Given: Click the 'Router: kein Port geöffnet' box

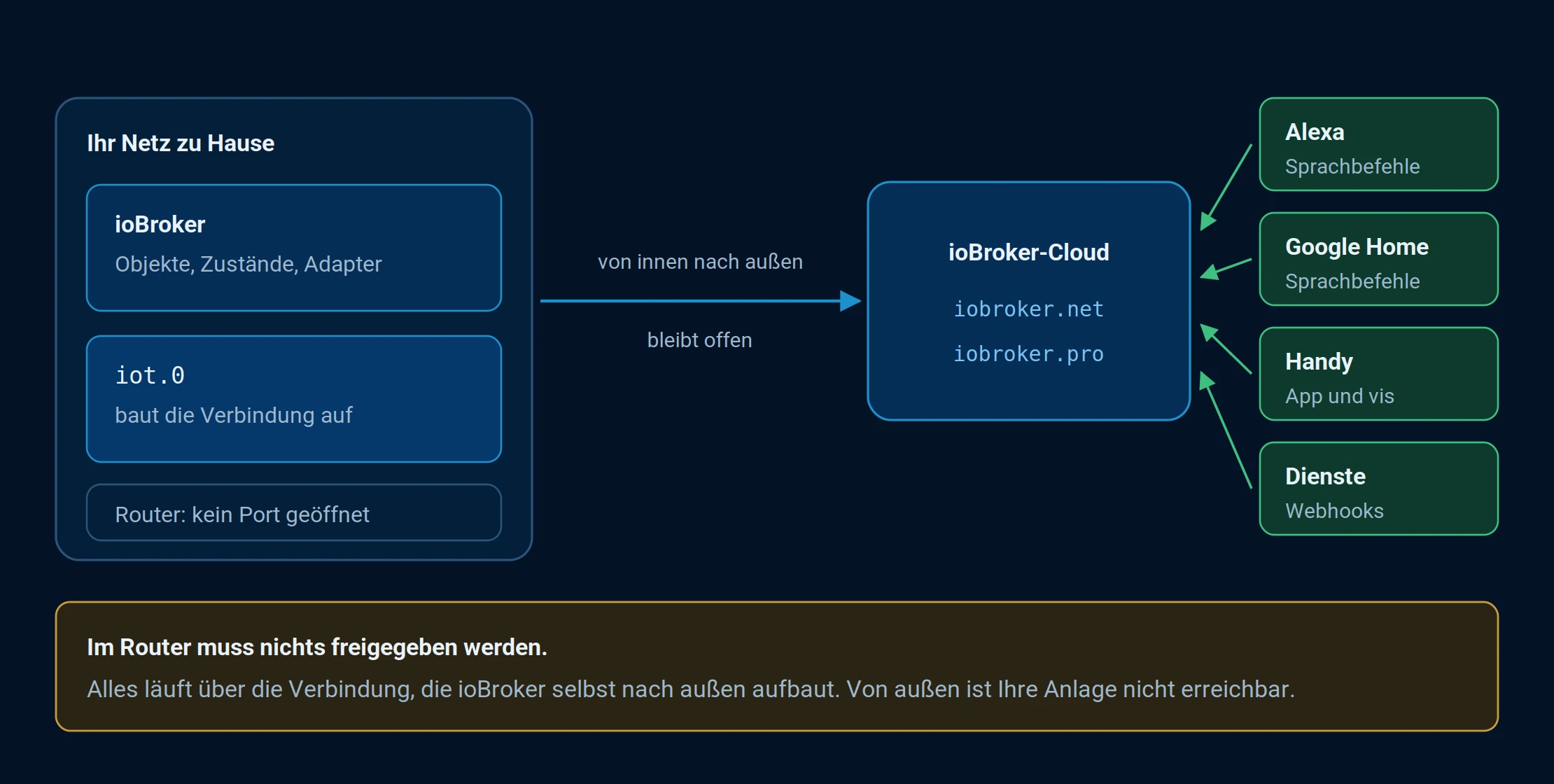Looking at the screenshot, I should click(294, 513).
